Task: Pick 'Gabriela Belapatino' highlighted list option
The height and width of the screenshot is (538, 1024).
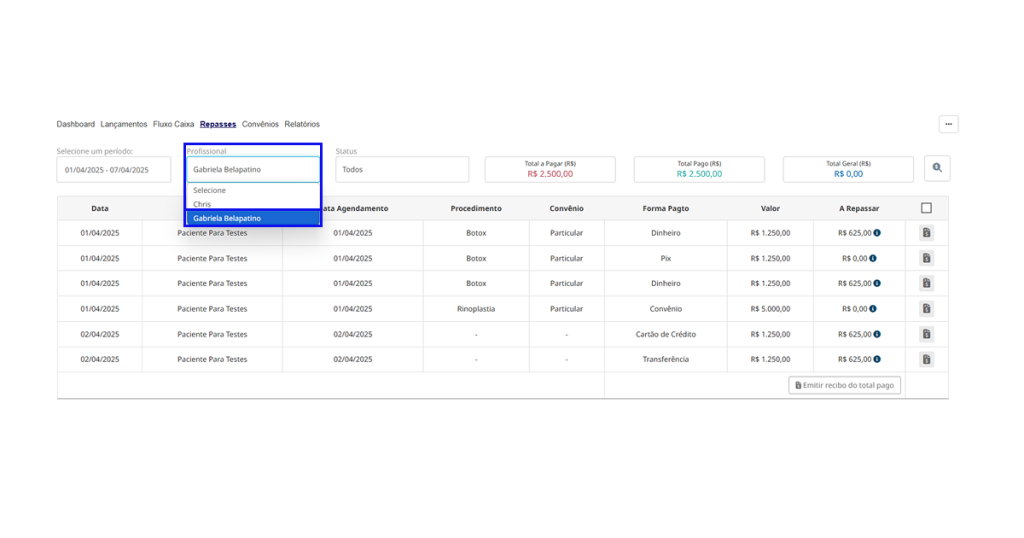Action: 253,218
